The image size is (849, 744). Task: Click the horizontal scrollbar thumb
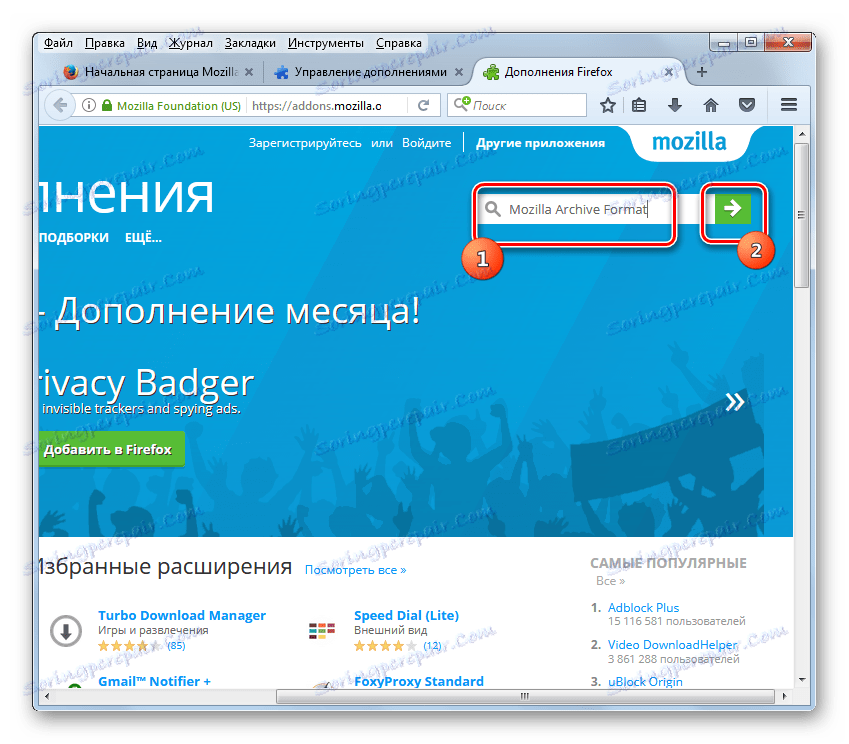[x=525, y=696]
